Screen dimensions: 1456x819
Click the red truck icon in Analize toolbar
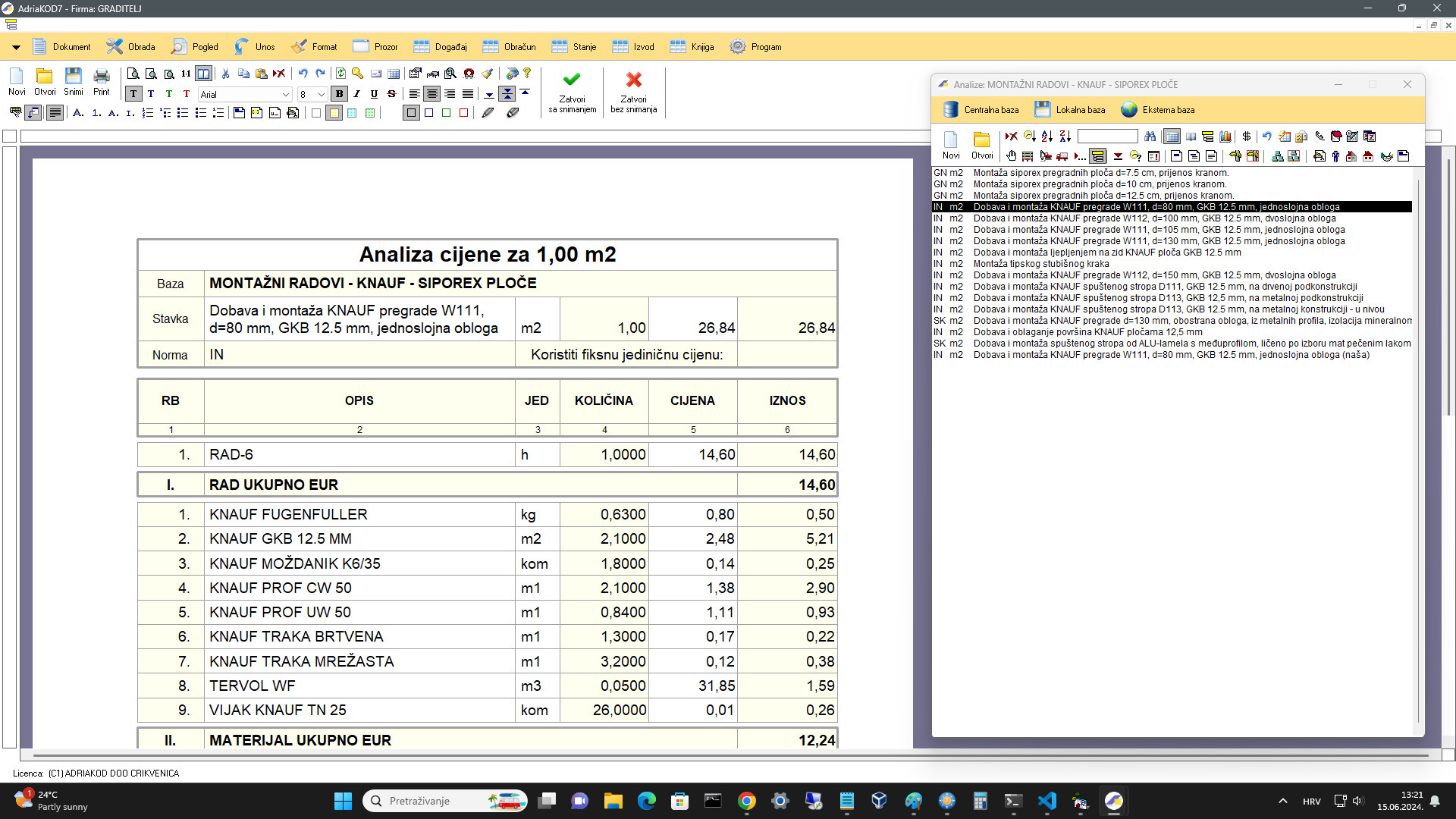point(1062,156)
